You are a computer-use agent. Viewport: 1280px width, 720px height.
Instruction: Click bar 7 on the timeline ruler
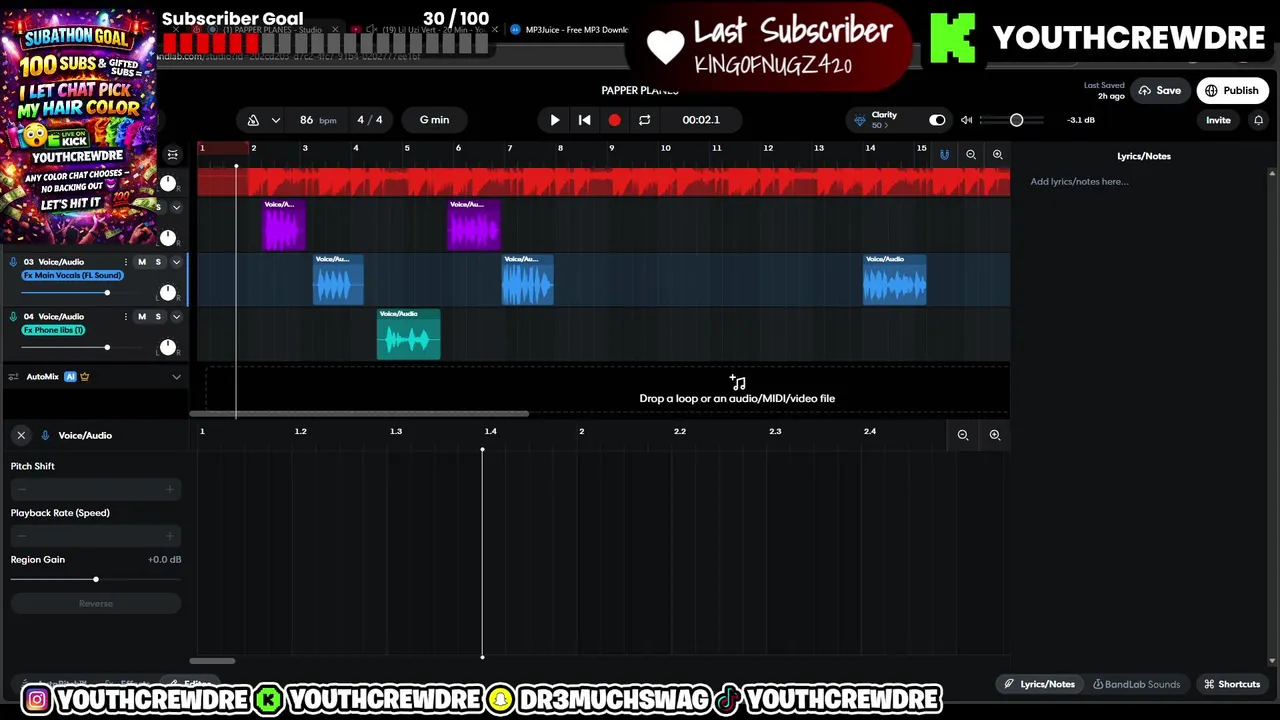coord(509,148)
